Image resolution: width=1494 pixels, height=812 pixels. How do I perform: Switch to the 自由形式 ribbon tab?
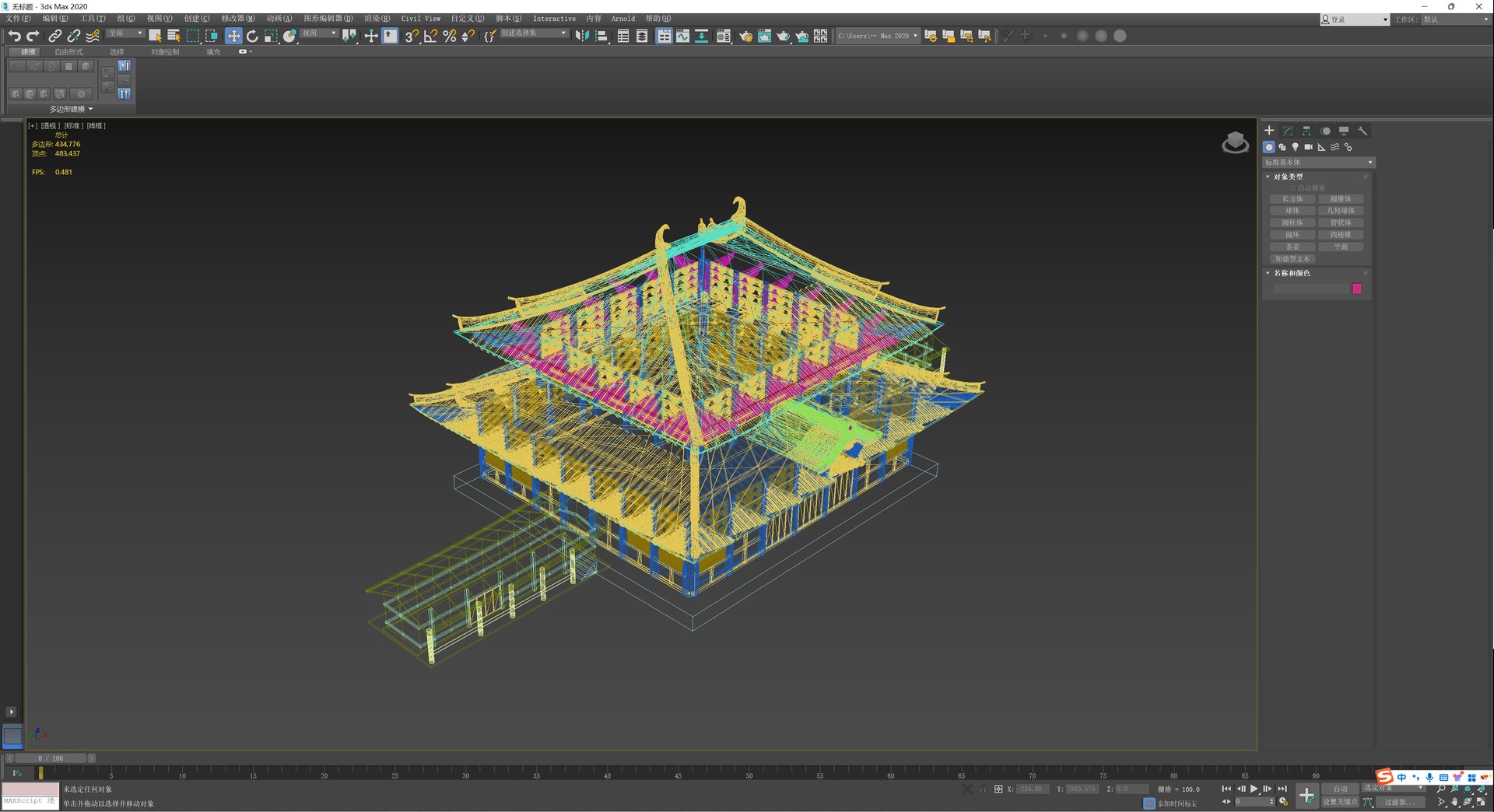[x=68, y=52]
